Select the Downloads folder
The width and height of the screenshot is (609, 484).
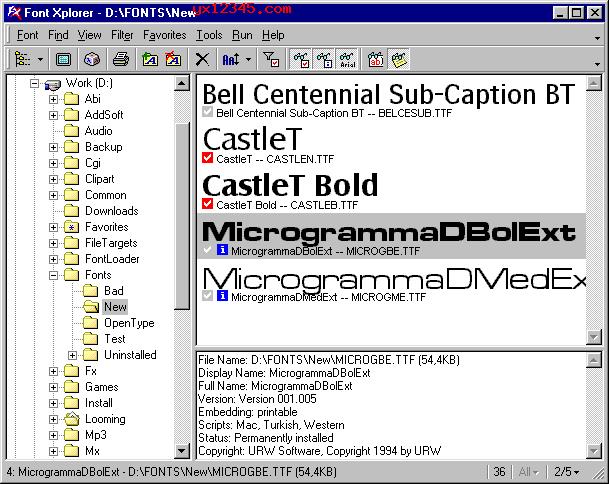[x=112, y=211]
